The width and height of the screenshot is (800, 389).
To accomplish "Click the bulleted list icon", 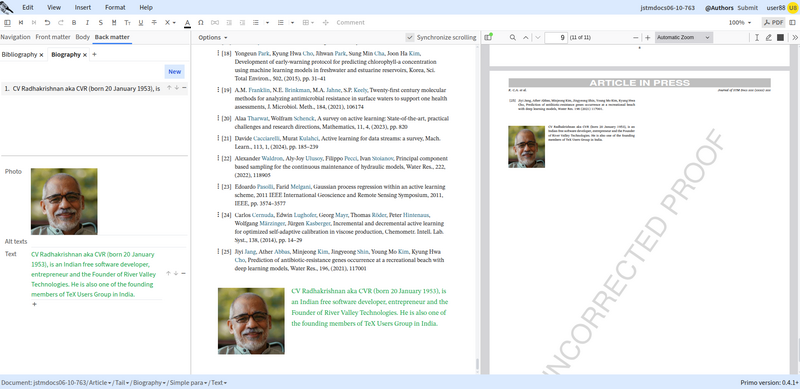I will (x=256, y=22).
